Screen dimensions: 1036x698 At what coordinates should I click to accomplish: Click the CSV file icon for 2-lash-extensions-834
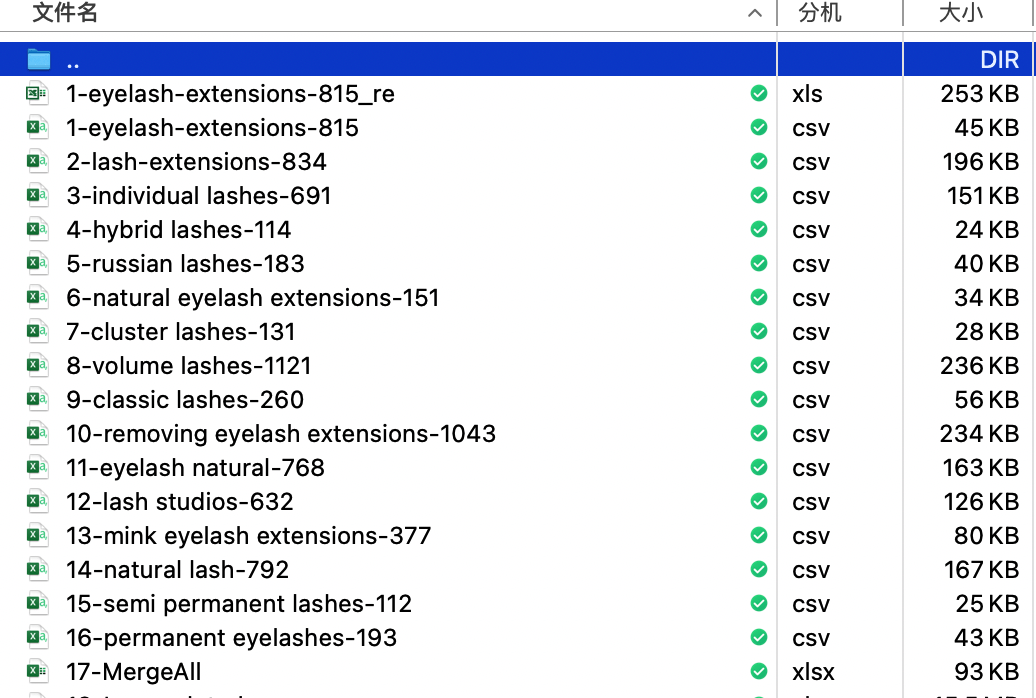coord(37,162)
